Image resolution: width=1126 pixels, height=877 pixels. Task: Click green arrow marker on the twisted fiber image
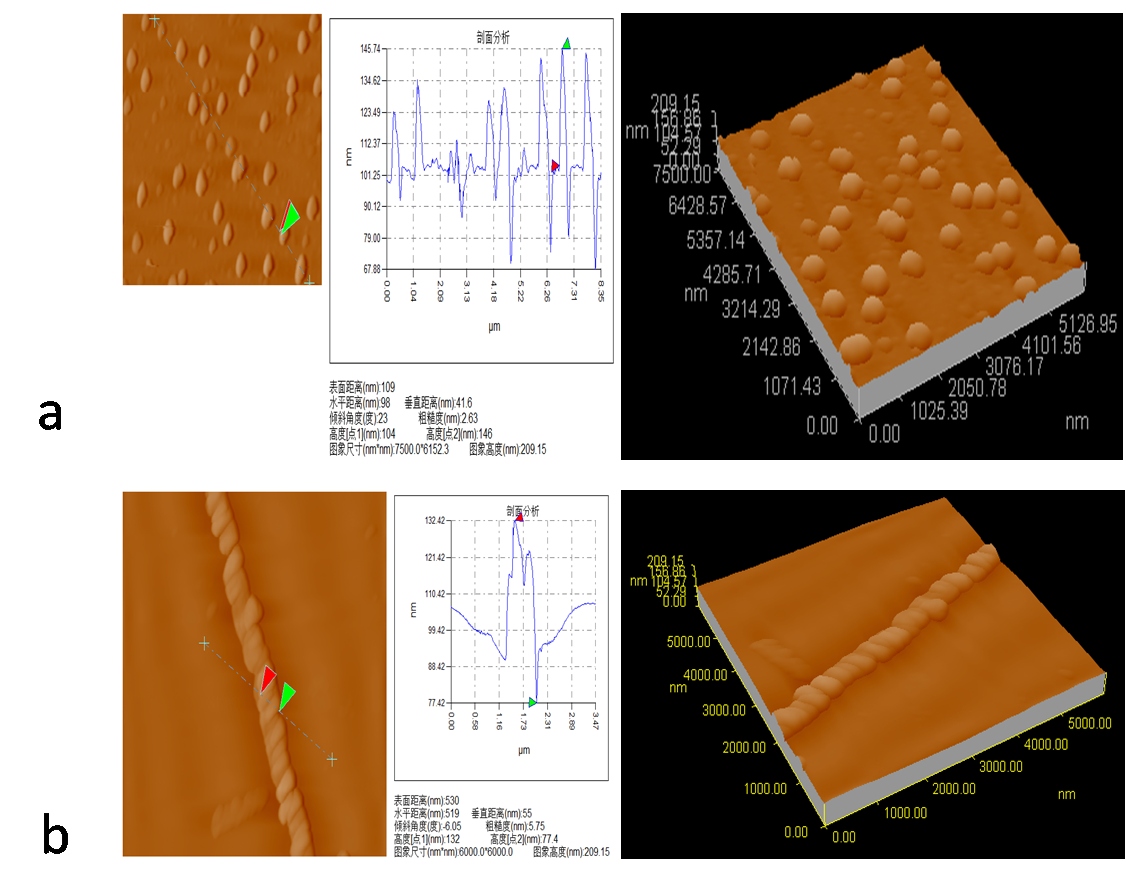pyautogui.click(x=286, y=696)
